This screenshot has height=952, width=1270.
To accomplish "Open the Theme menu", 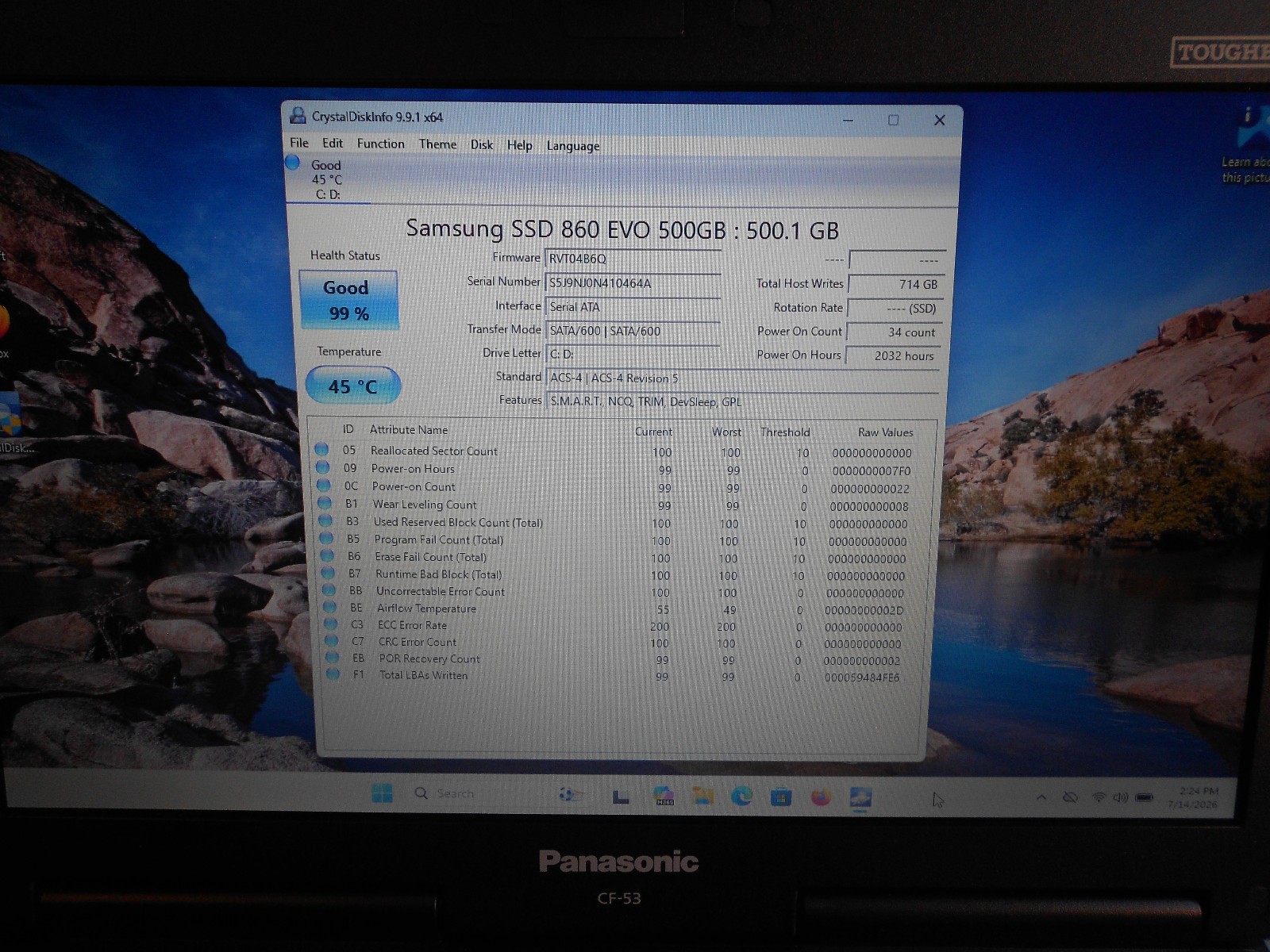I will click(x=437, y=144).
